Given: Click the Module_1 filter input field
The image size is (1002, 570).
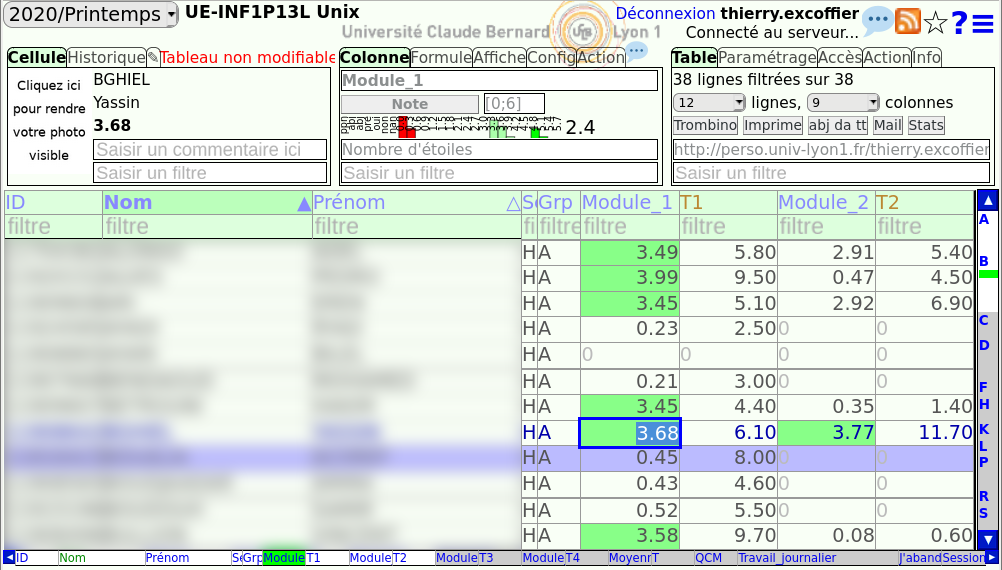Looking at the screenshot, I should pos(628,227).
